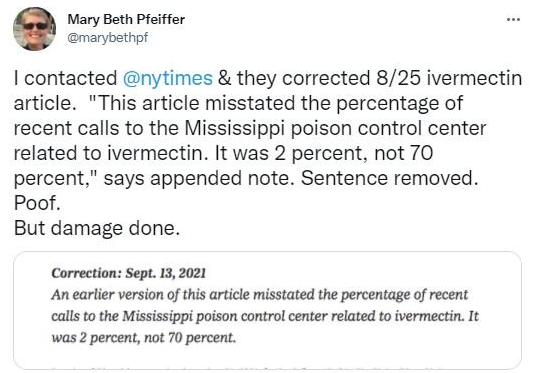
Task: Open the embedded correction note image
Action: tap(267, 310)
